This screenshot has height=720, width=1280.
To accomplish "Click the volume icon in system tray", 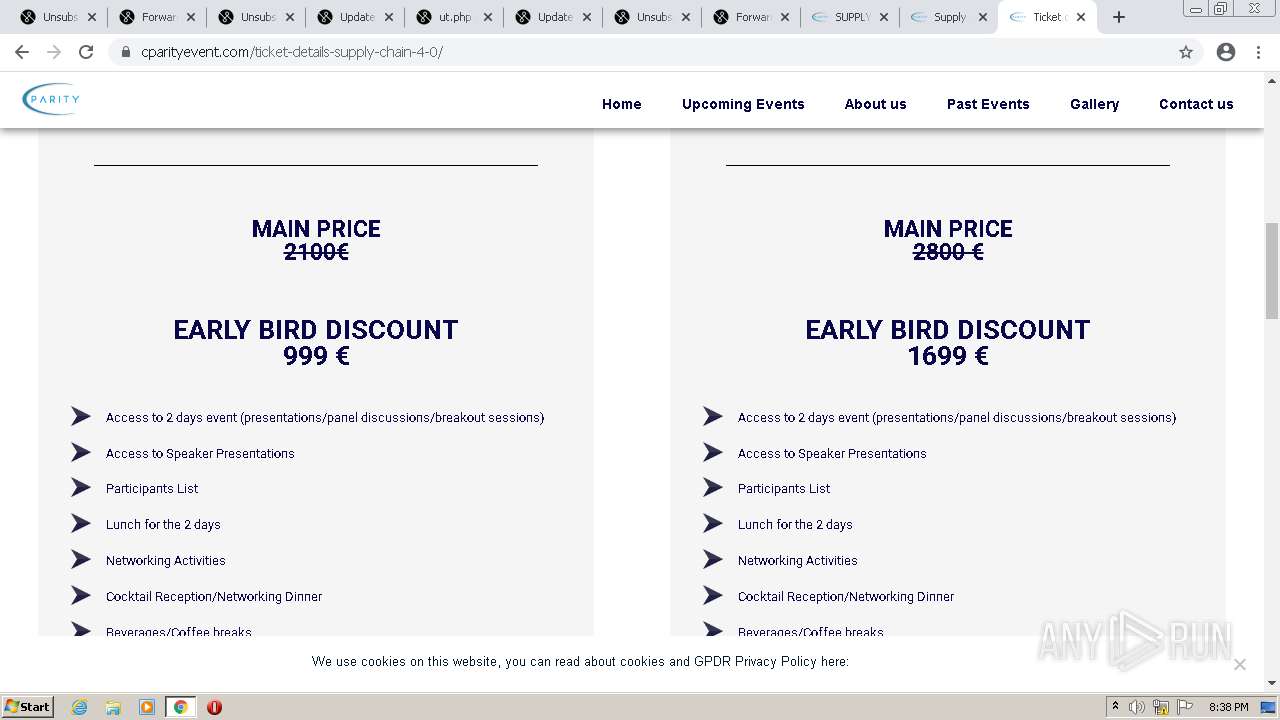I will click(1137, 707).
